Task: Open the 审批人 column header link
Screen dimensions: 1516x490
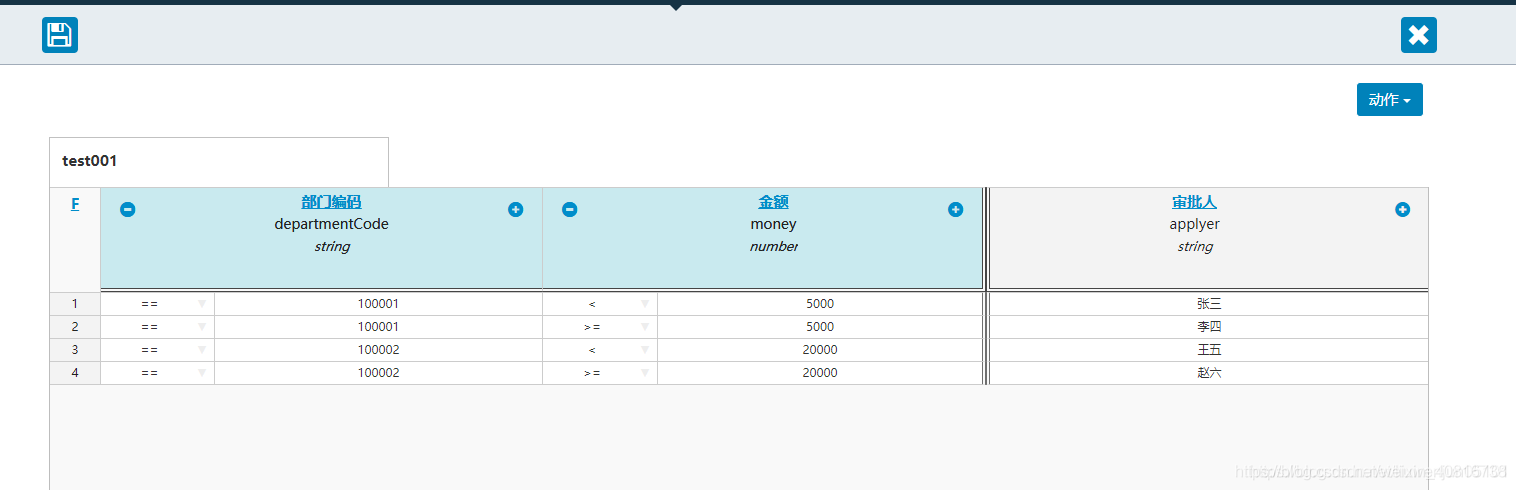Action: coord(1194,202)
